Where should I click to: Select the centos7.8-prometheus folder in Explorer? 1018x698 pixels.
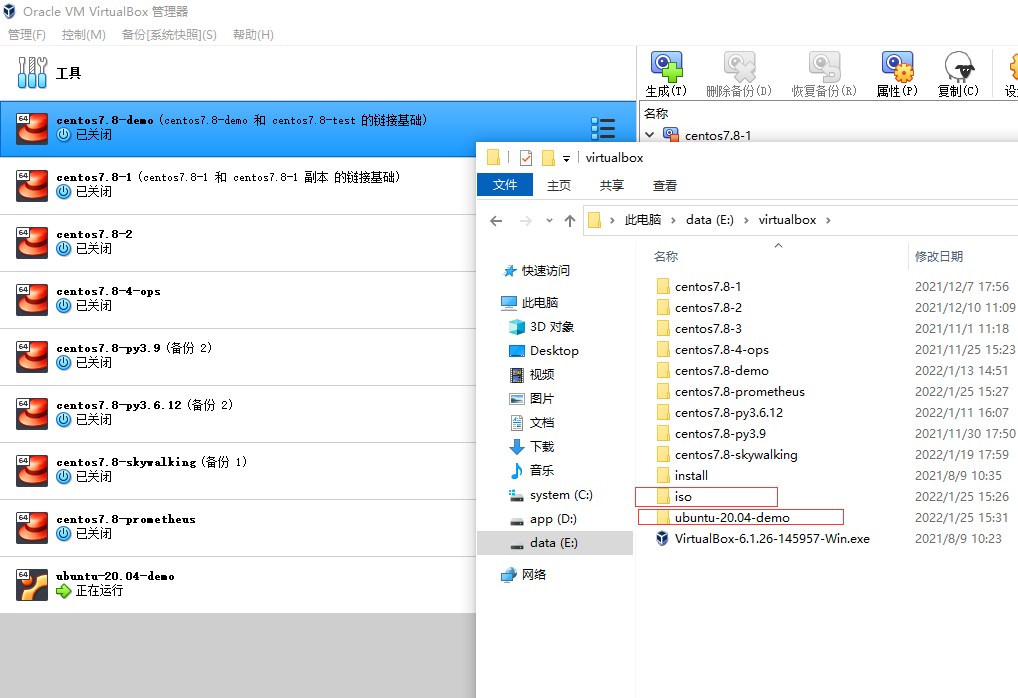point(739,392)
